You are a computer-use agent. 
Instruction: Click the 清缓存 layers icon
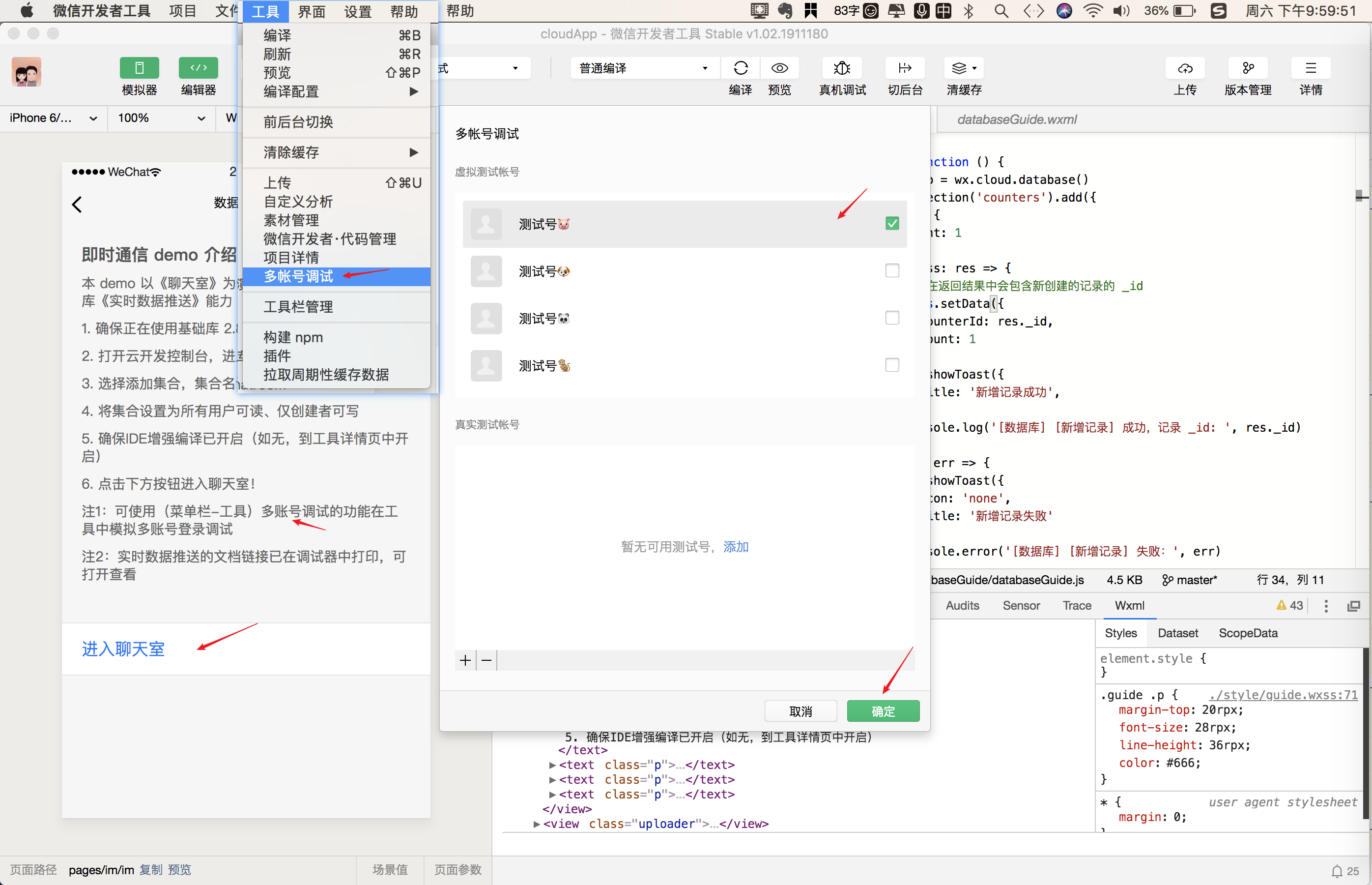[x=959, y=68]
